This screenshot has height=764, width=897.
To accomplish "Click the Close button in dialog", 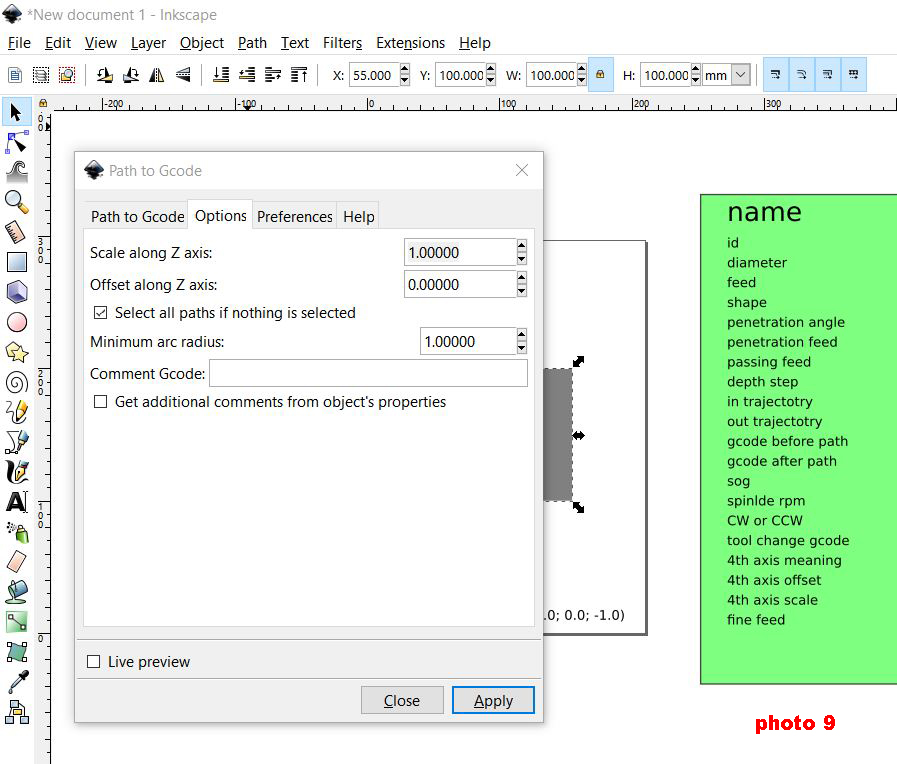I will tap(402, 701).
